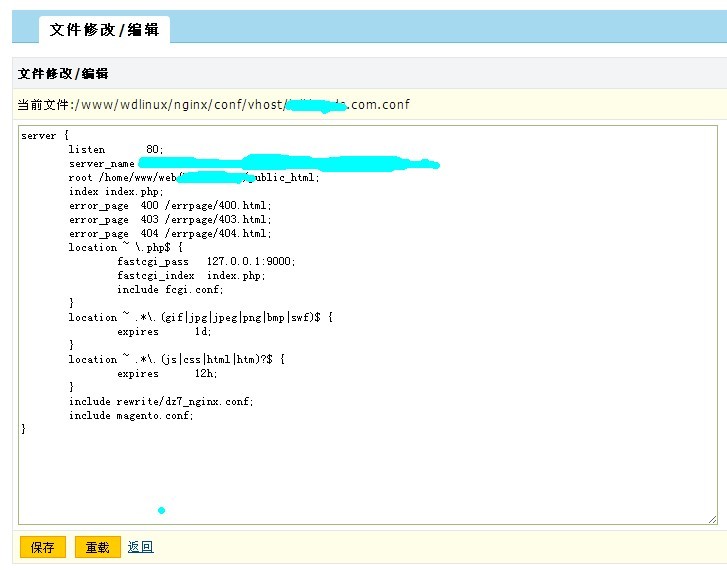Click the 'include fcgi.conf;' line
Viewport: 727px width, 570px height.
[x=169, y=289]
